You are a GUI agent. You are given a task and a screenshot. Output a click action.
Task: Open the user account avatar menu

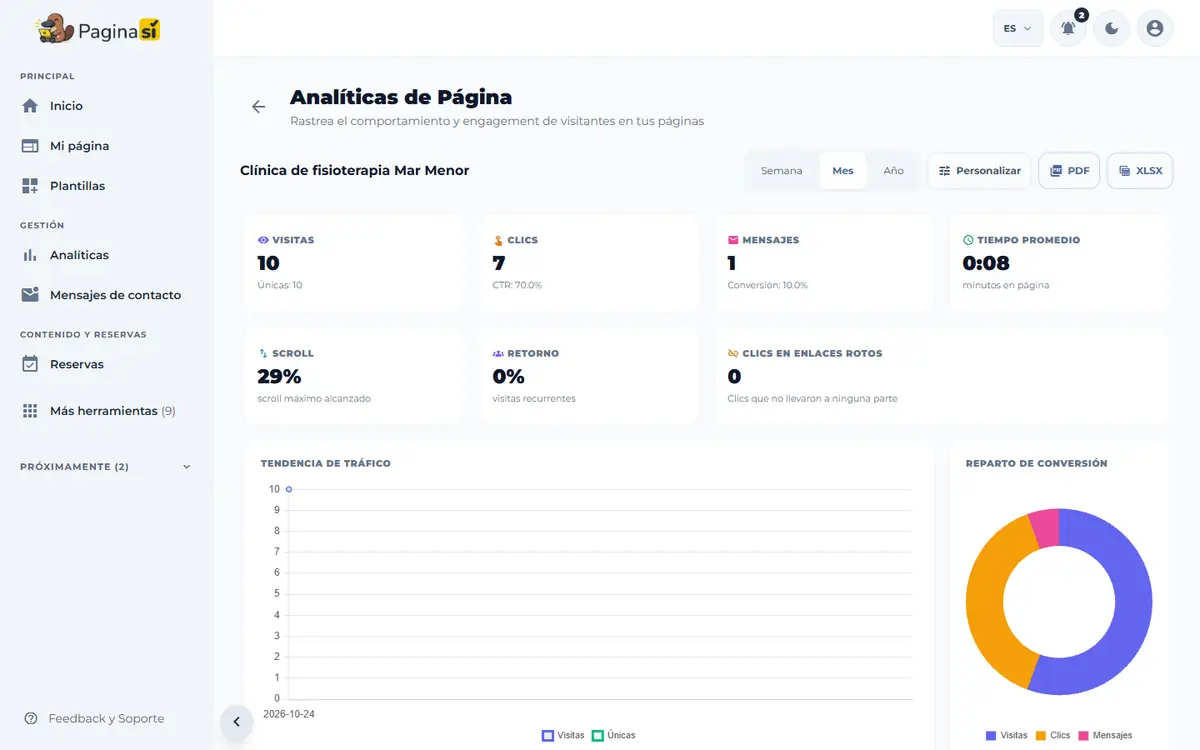pyautogui.click(x=1155, y=28)
